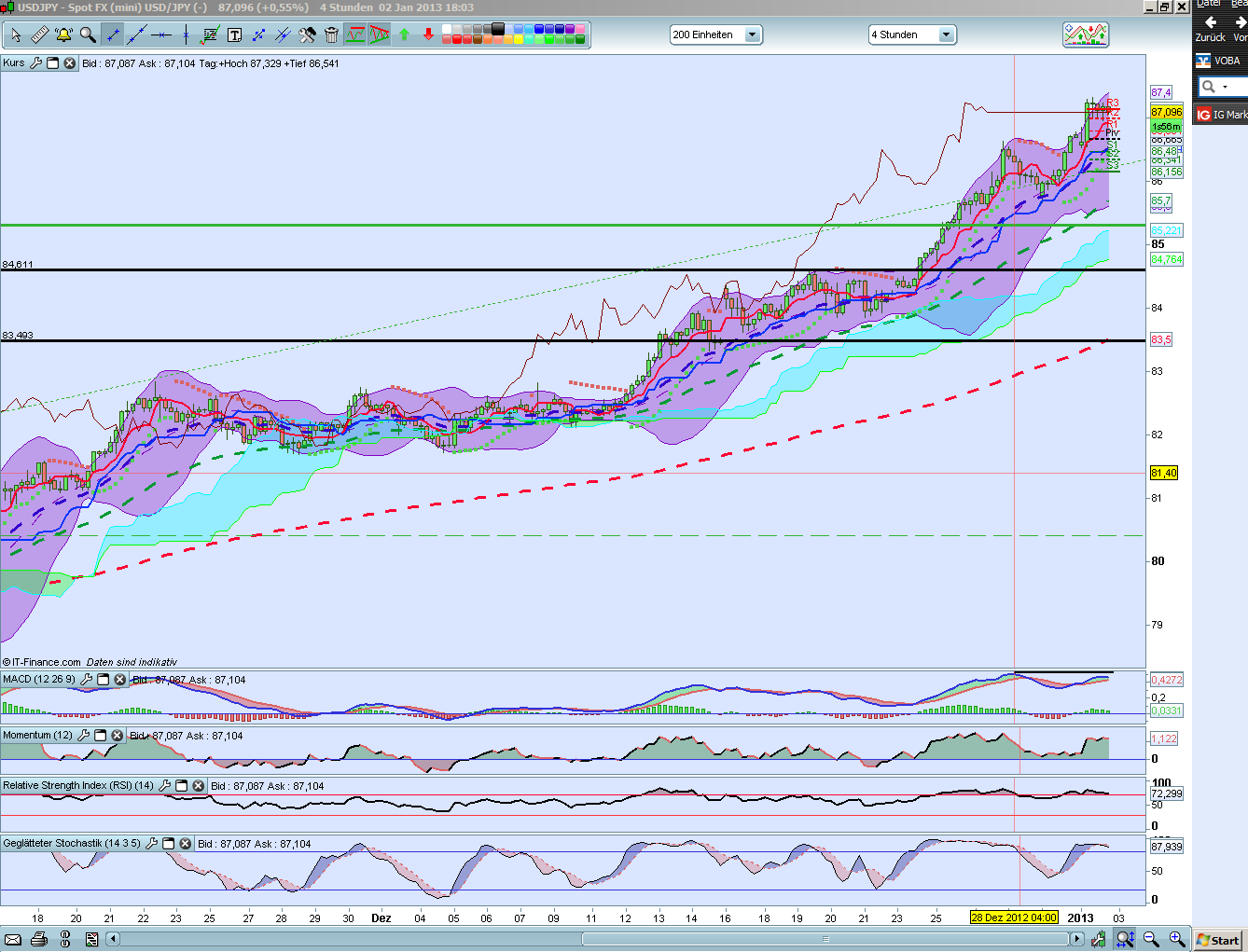Screen dimensions: 1248x952
Task: Insert a green up arrow marker
Action: coord(404,35)
